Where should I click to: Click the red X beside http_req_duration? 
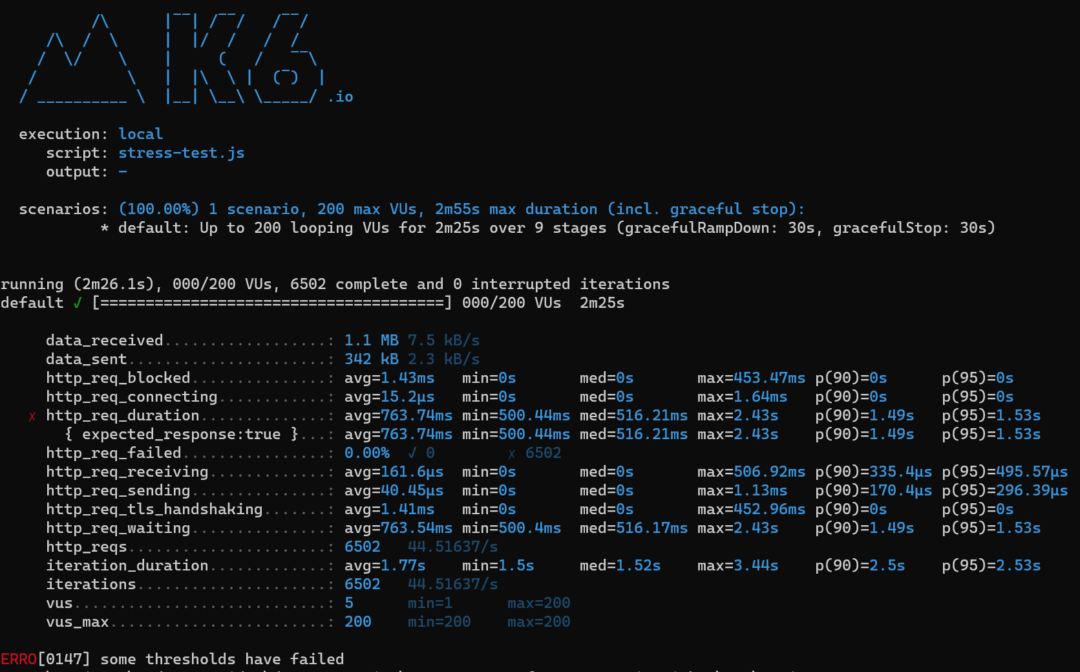tap(32, 416)
